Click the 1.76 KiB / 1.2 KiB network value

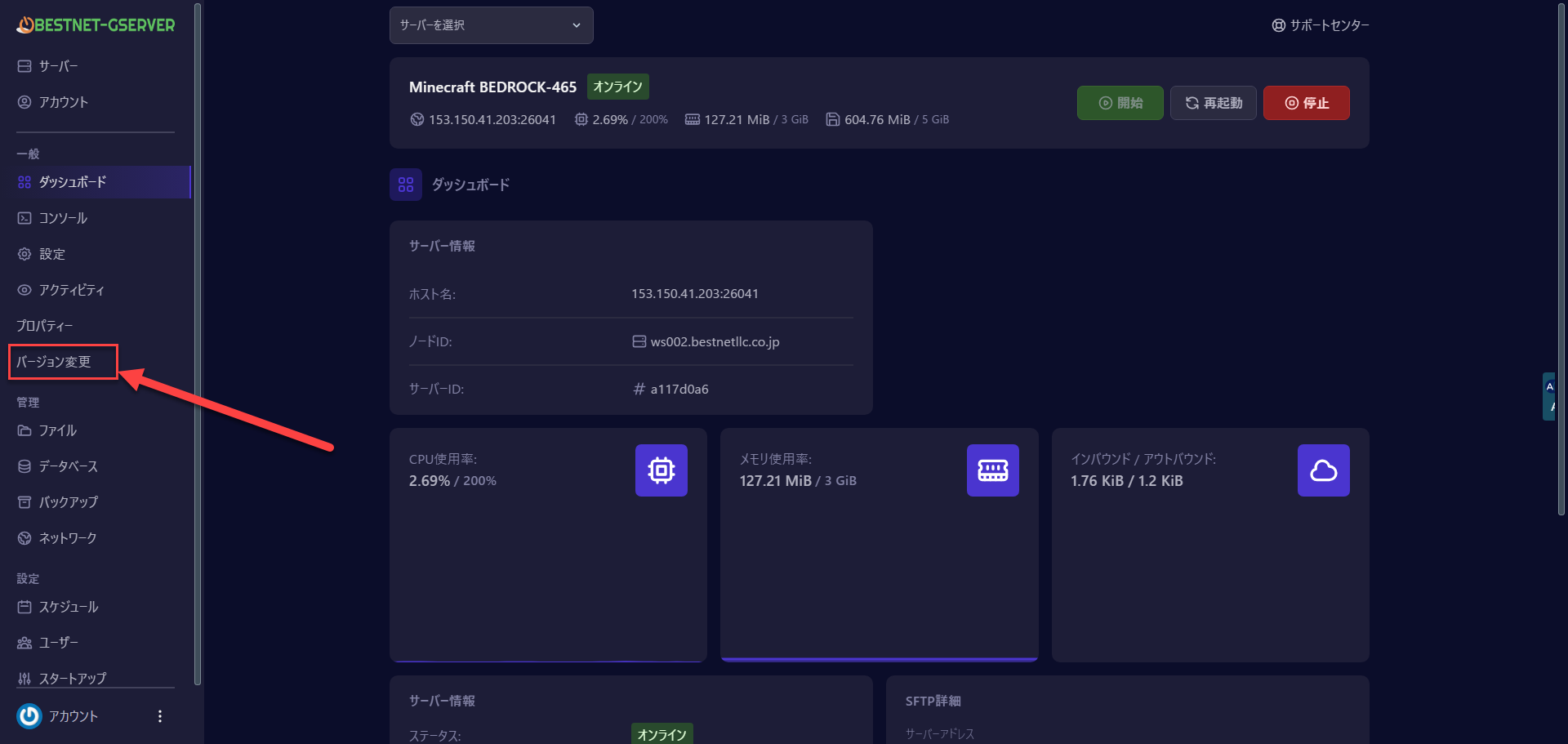tap(1127, 481)
